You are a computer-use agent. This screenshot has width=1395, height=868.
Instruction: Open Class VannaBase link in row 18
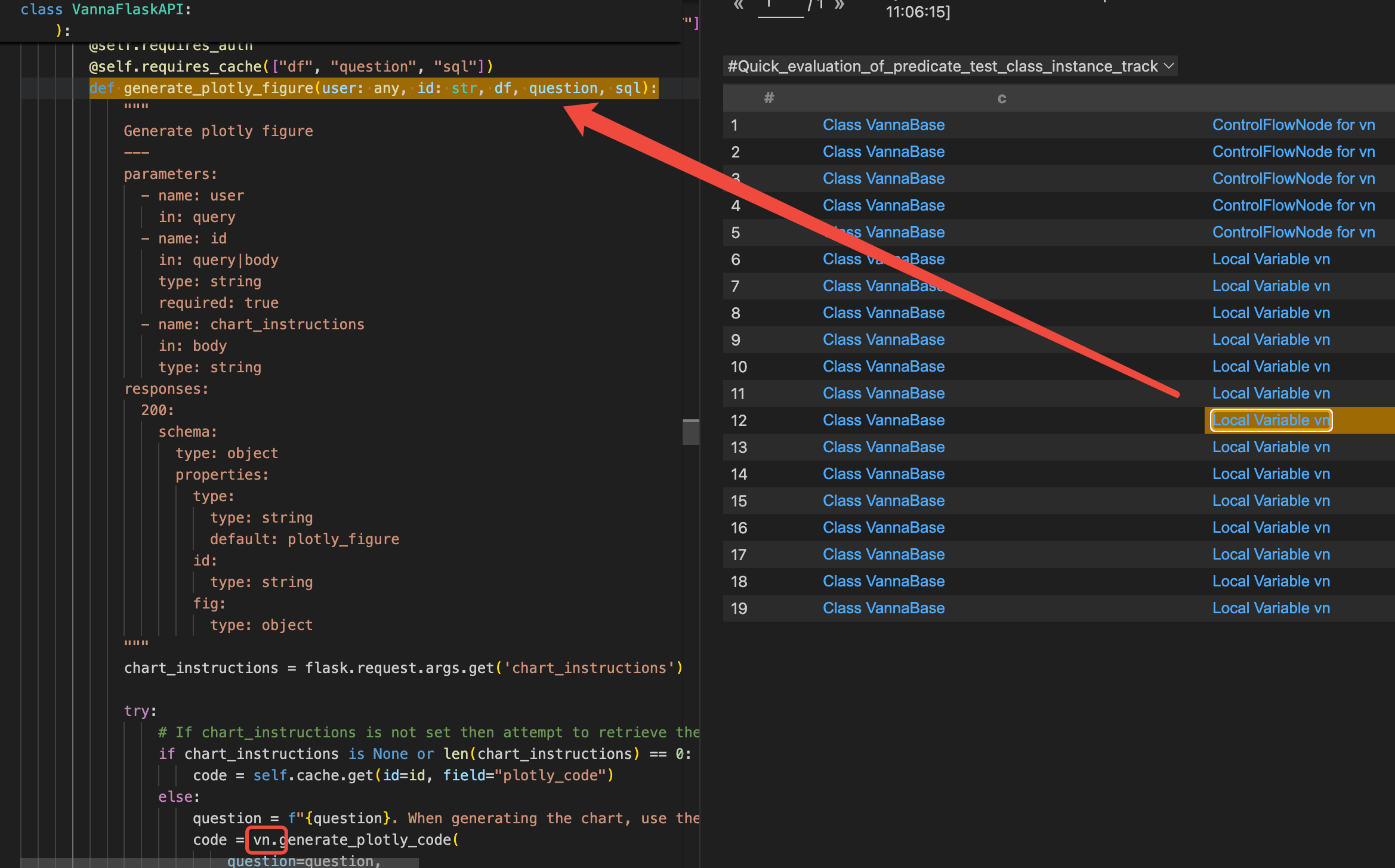(884, 581)
